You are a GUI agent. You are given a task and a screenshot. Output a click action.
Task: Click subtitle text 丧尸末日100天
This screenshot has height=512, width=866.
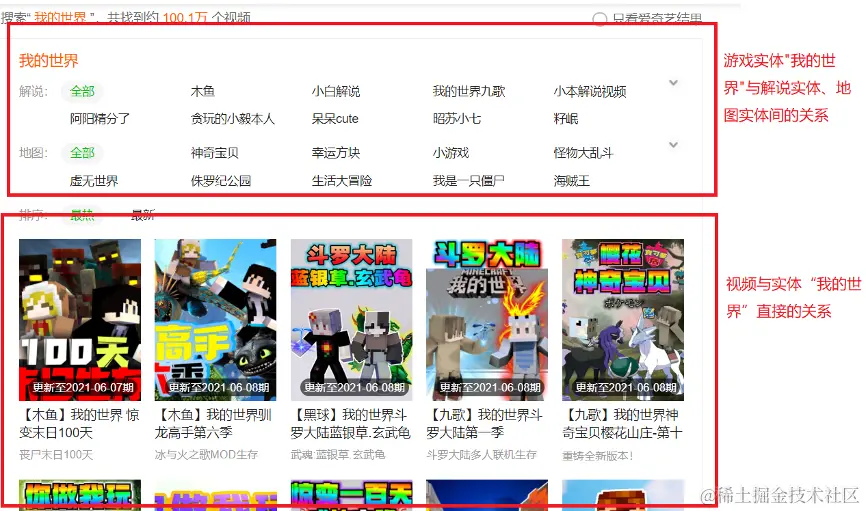(56, 455)
